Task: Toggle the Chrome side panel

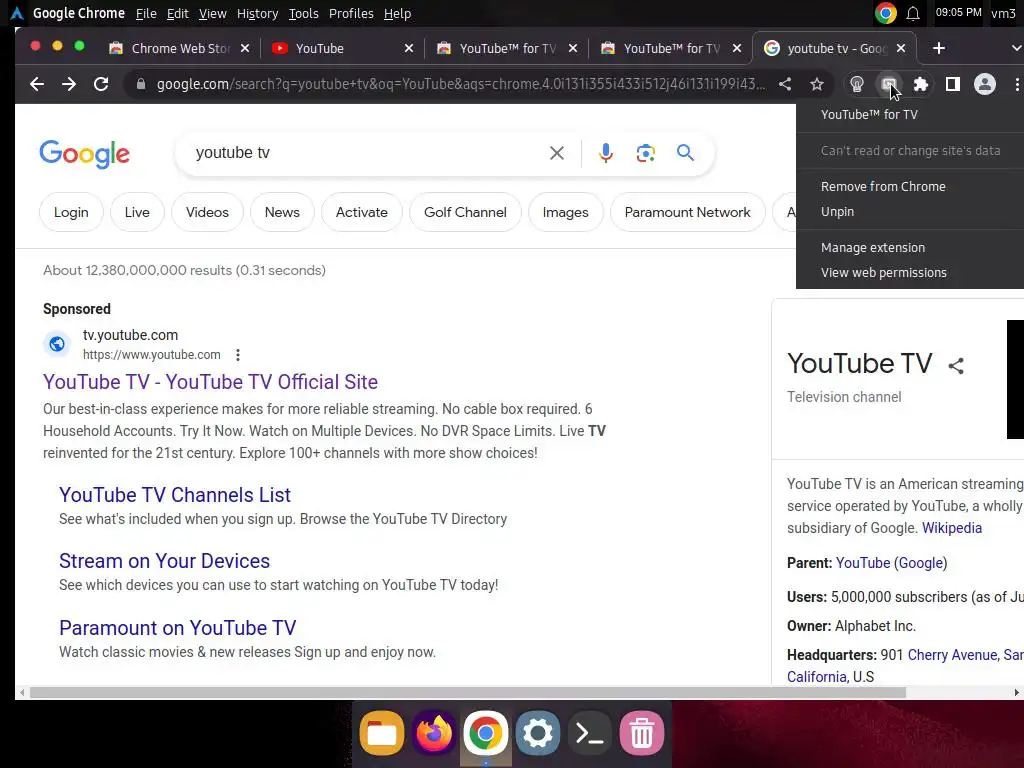Action: pos(953,84)
